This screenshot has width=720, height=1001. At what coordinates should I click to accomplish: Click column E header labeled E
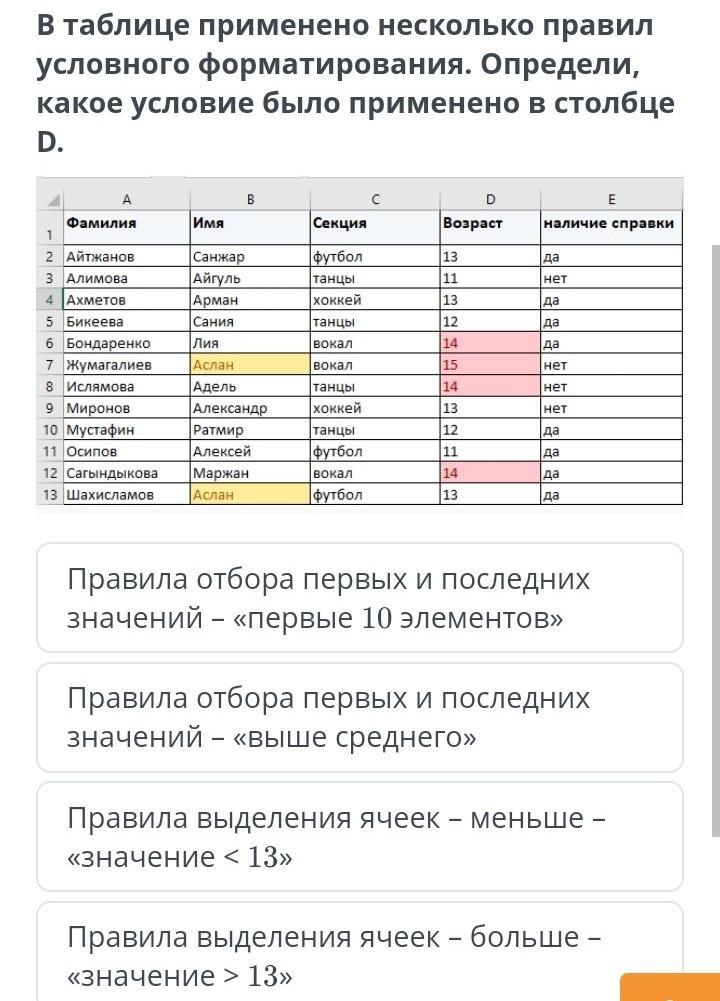click(611, 200)
